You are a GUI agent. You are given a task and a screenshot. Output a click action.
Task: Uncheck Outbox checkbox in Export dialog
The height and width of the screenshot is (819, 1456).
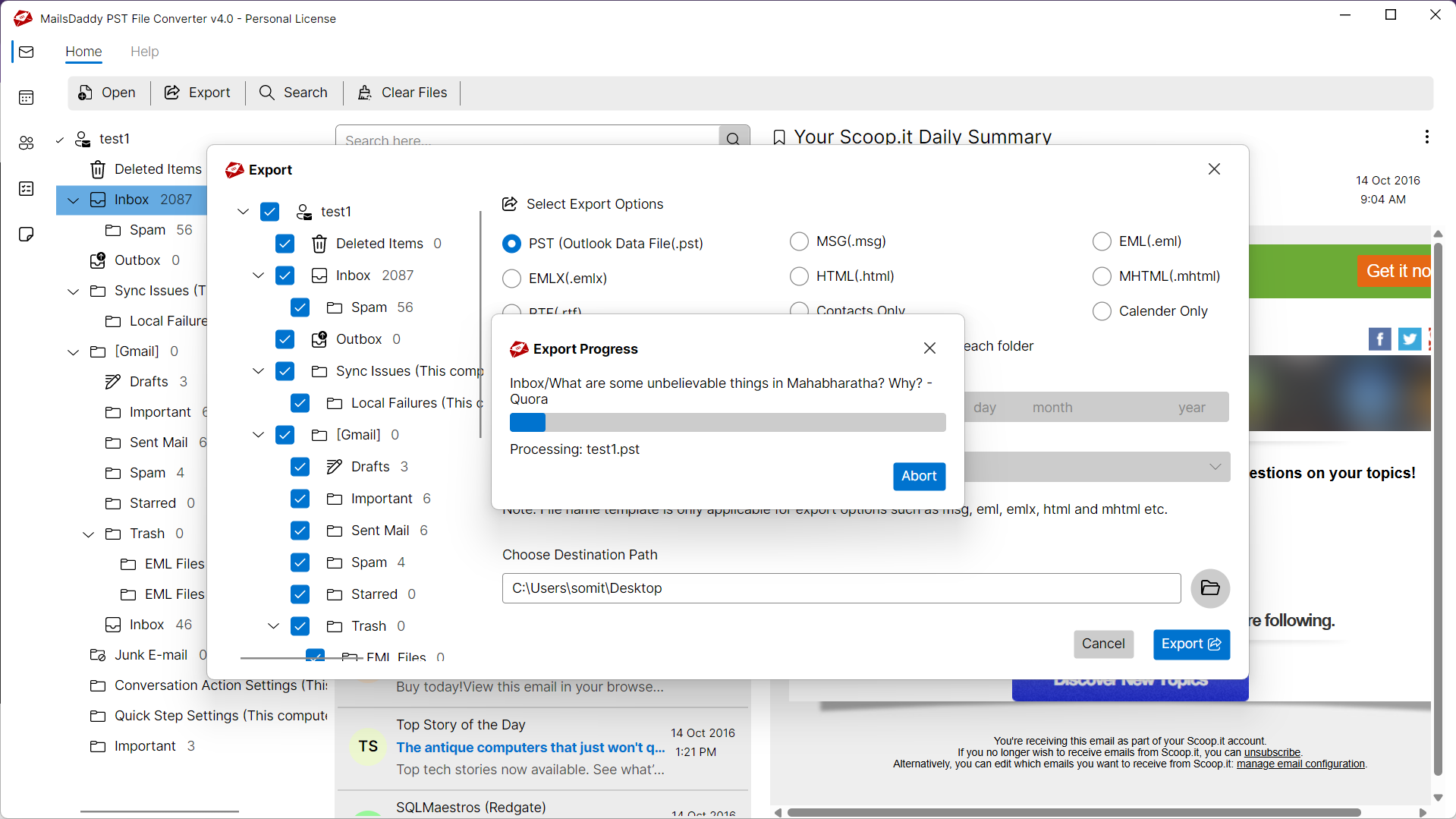coord(285,339)
